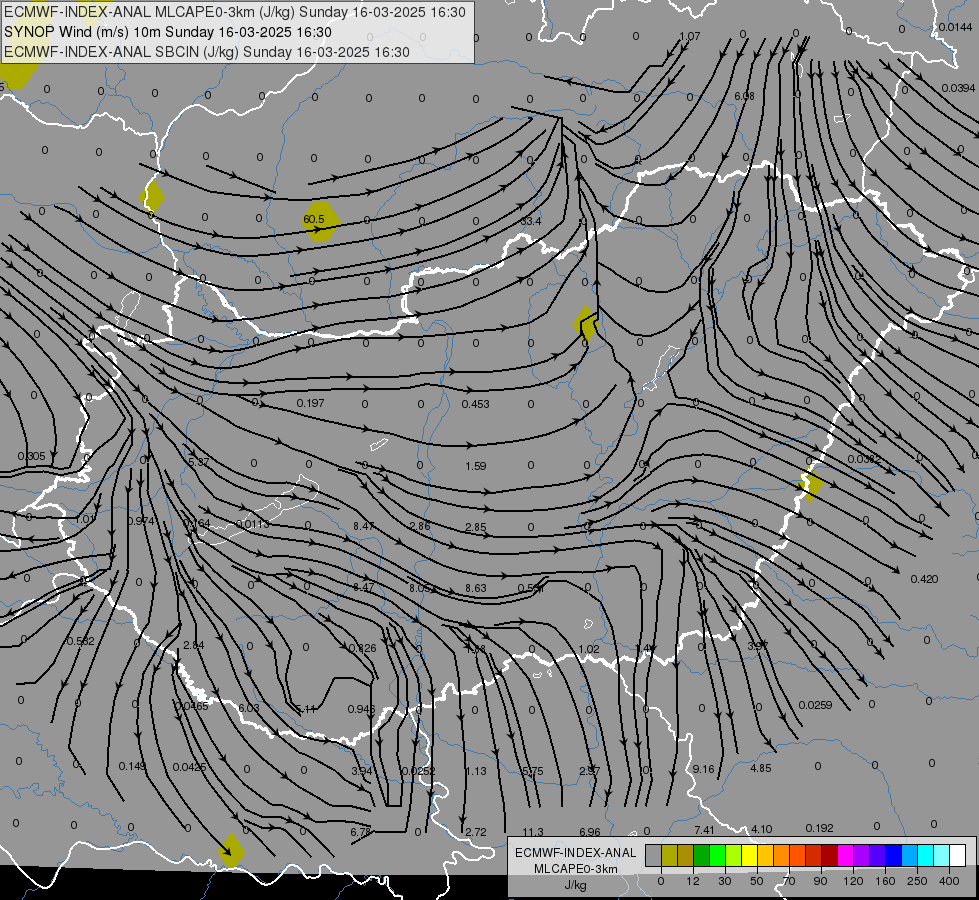Click the grid value 1.07
The height and width of the screenshot is (900, 979).
tap(689, 36)
